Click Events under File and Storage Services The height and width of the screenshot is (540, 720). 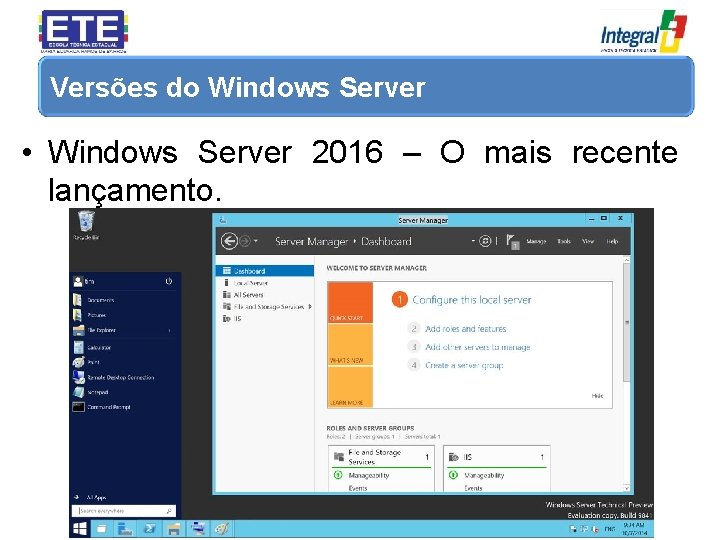coord(358,488)
